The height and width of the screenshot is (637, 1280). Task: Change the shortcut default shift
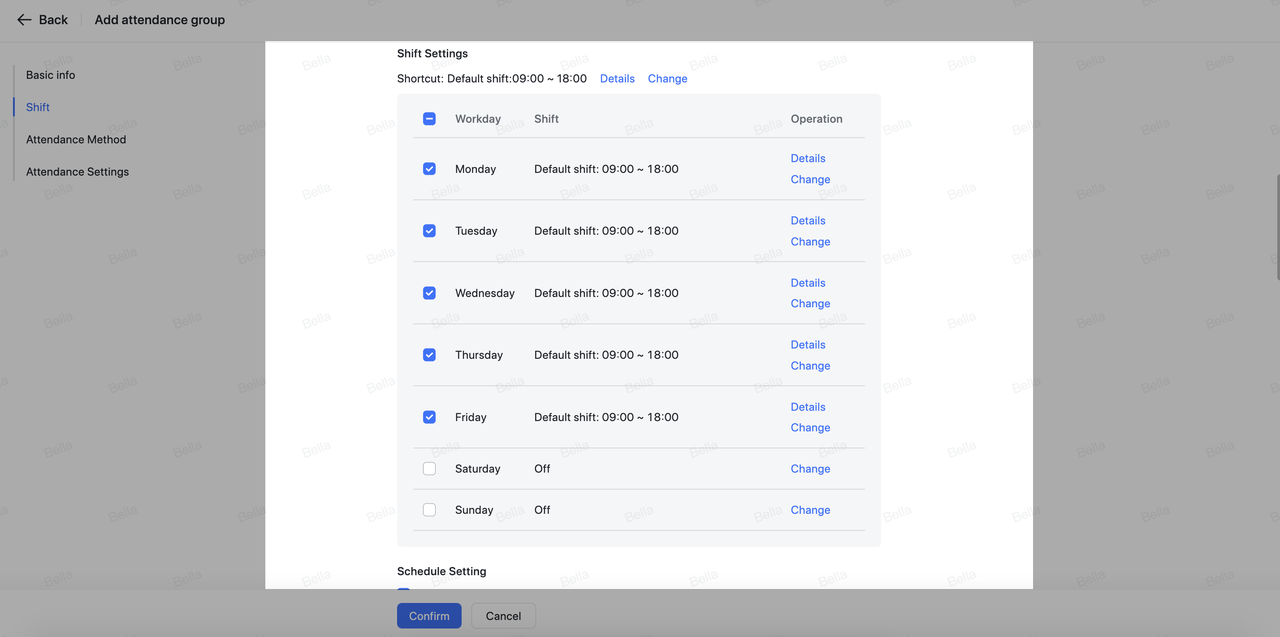click(x=667, y=79)
